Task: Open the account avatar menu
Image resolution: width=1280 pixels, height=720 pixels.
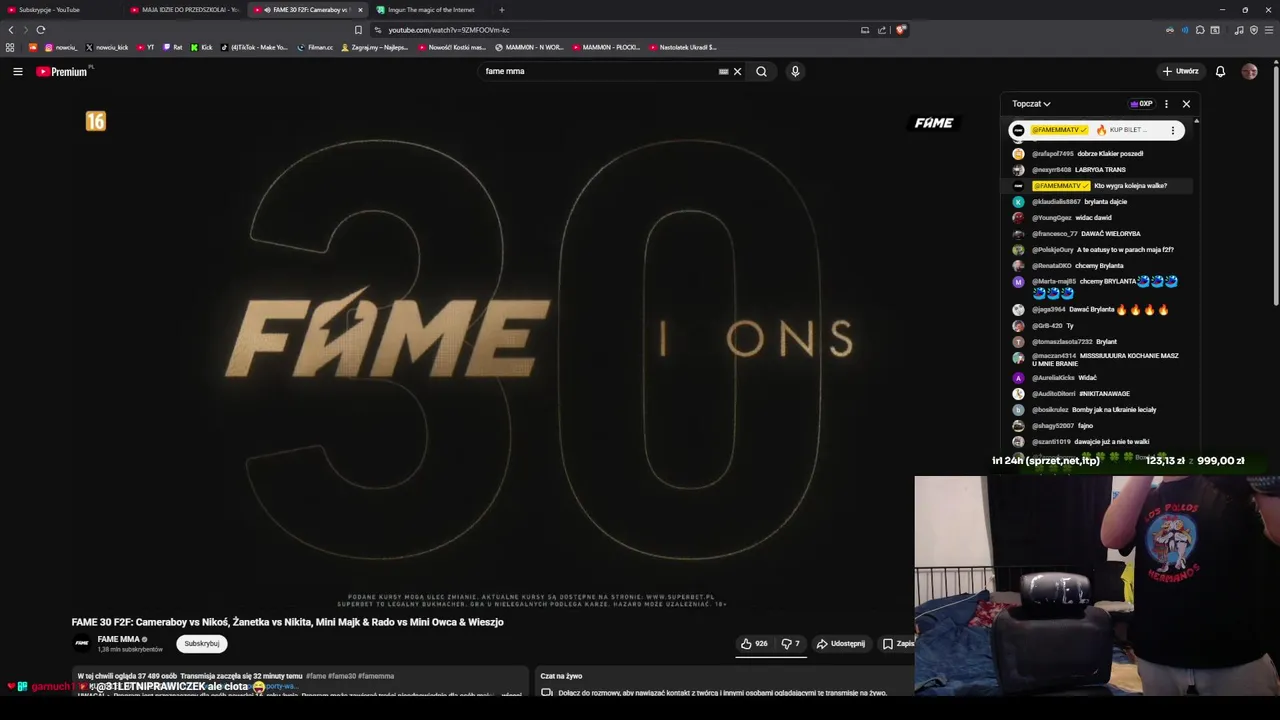Action: point(1249,71)
